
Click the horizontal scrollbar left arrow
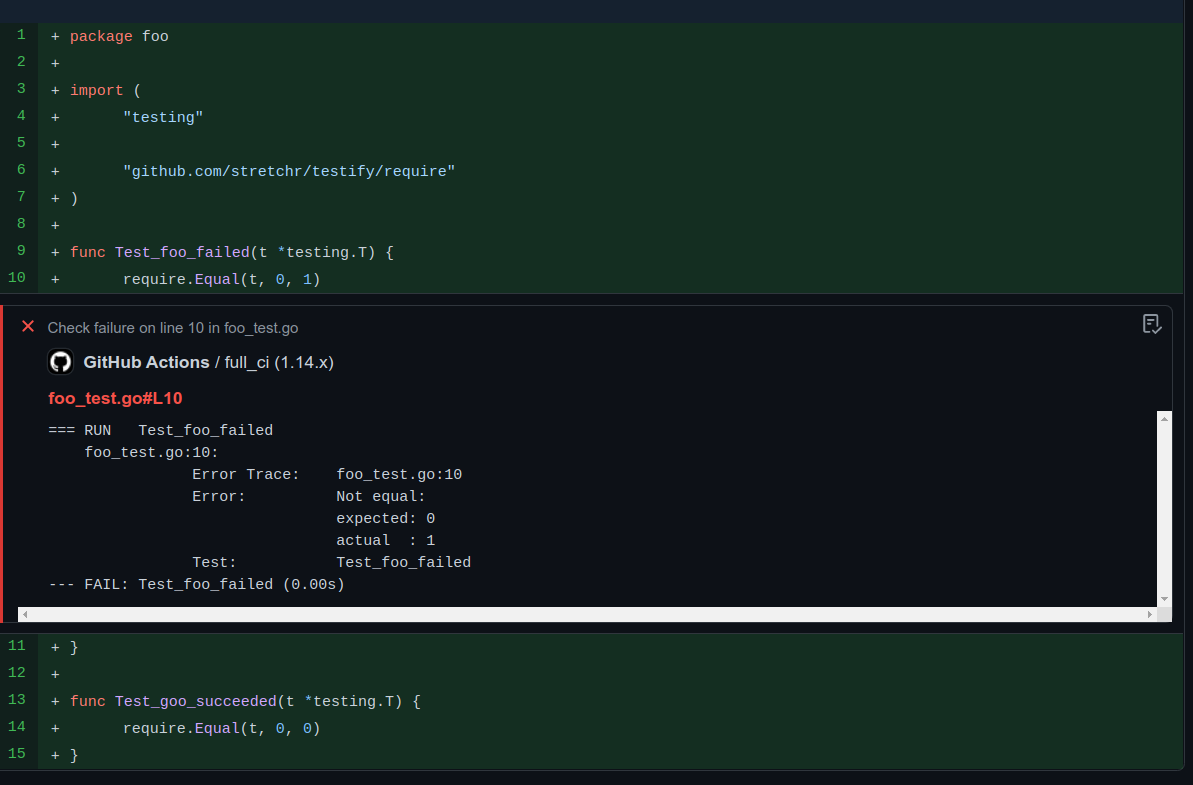(x=25, y=615)
